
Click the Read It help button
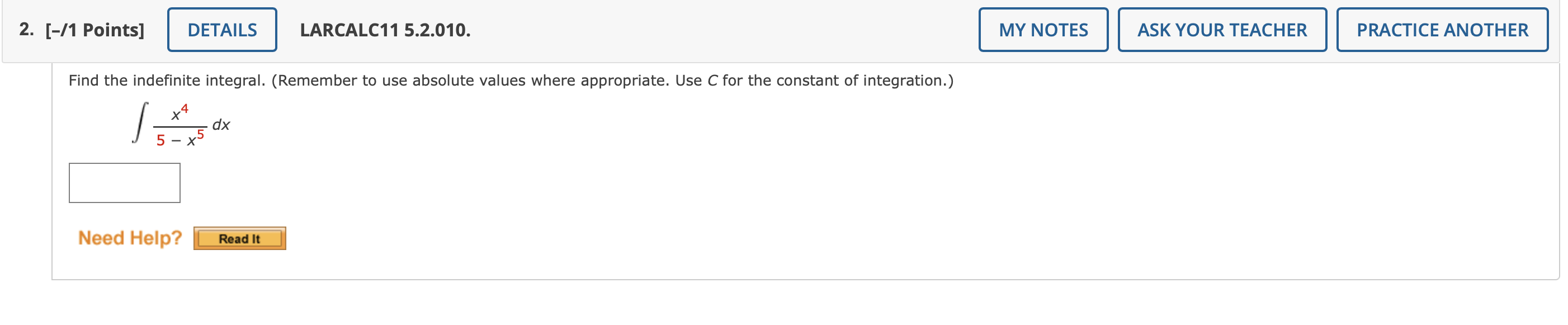tap(240, 239)
